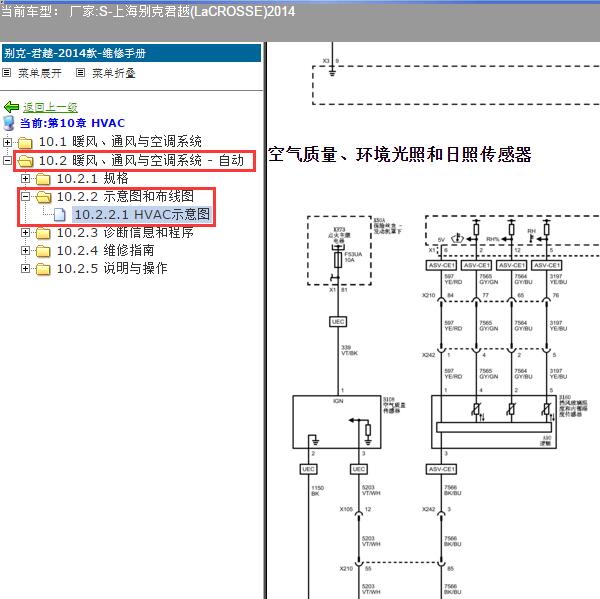Open the 10.2.2.1 HVAC示意图 document

(142, 214)
